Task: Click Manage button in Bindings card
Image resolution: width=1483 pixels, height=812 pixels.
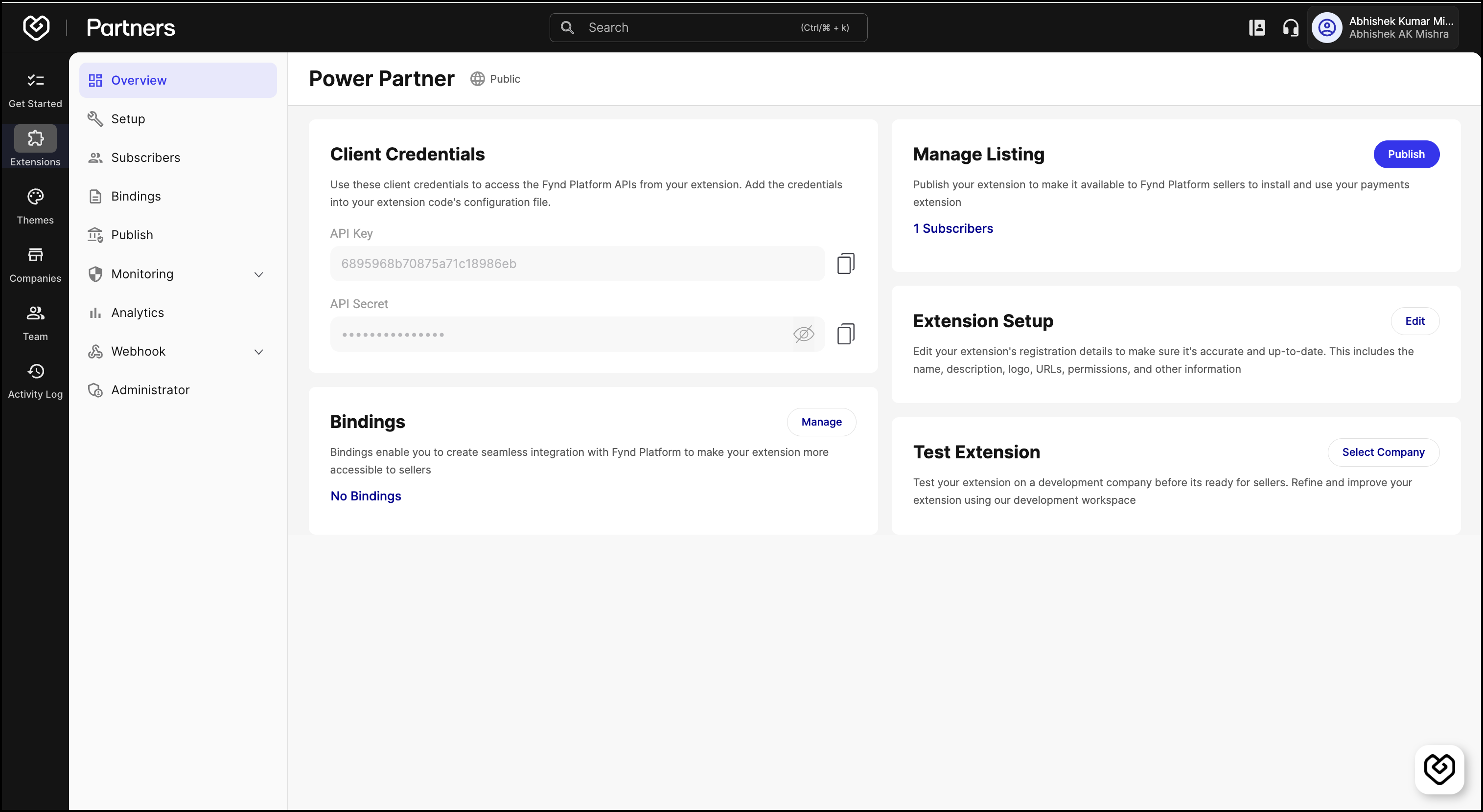Action: point(821,422)
